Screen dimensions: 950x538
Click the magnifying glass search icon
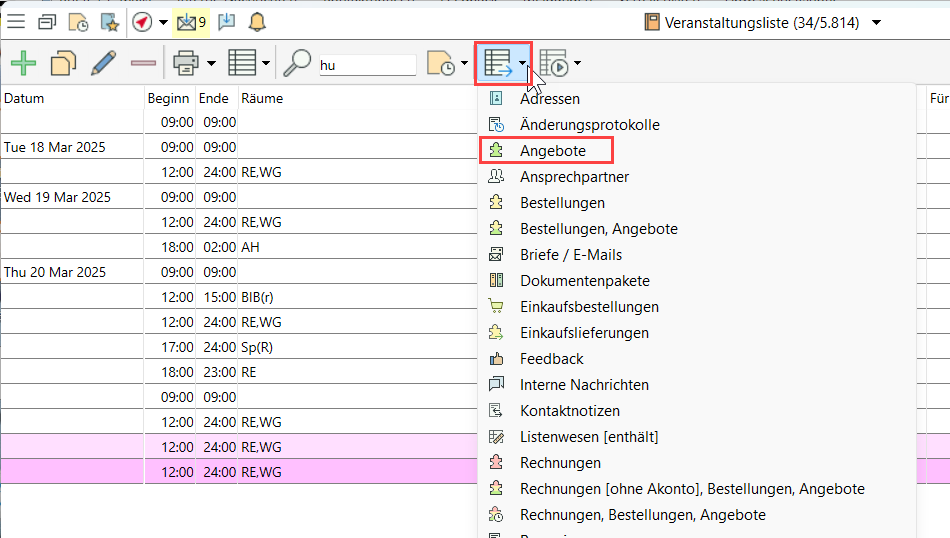[x=297, y=65]
